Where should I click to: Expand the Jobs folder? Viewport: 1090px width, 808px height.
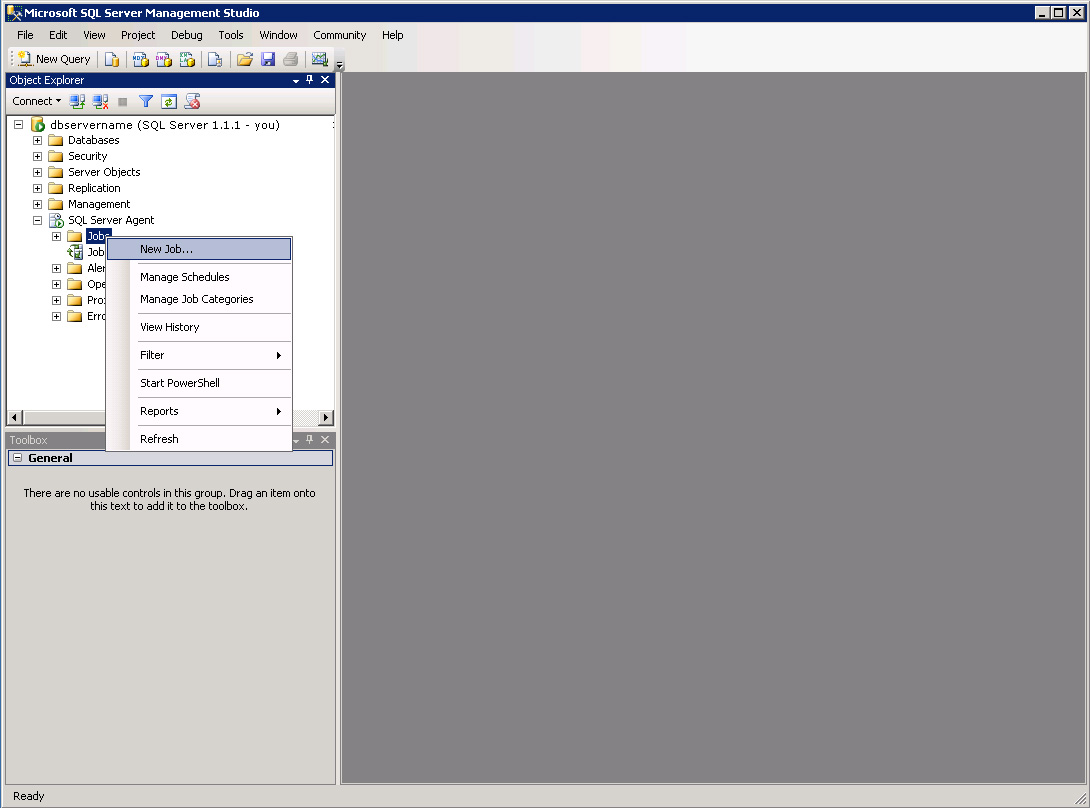click(x=56, y=236)
